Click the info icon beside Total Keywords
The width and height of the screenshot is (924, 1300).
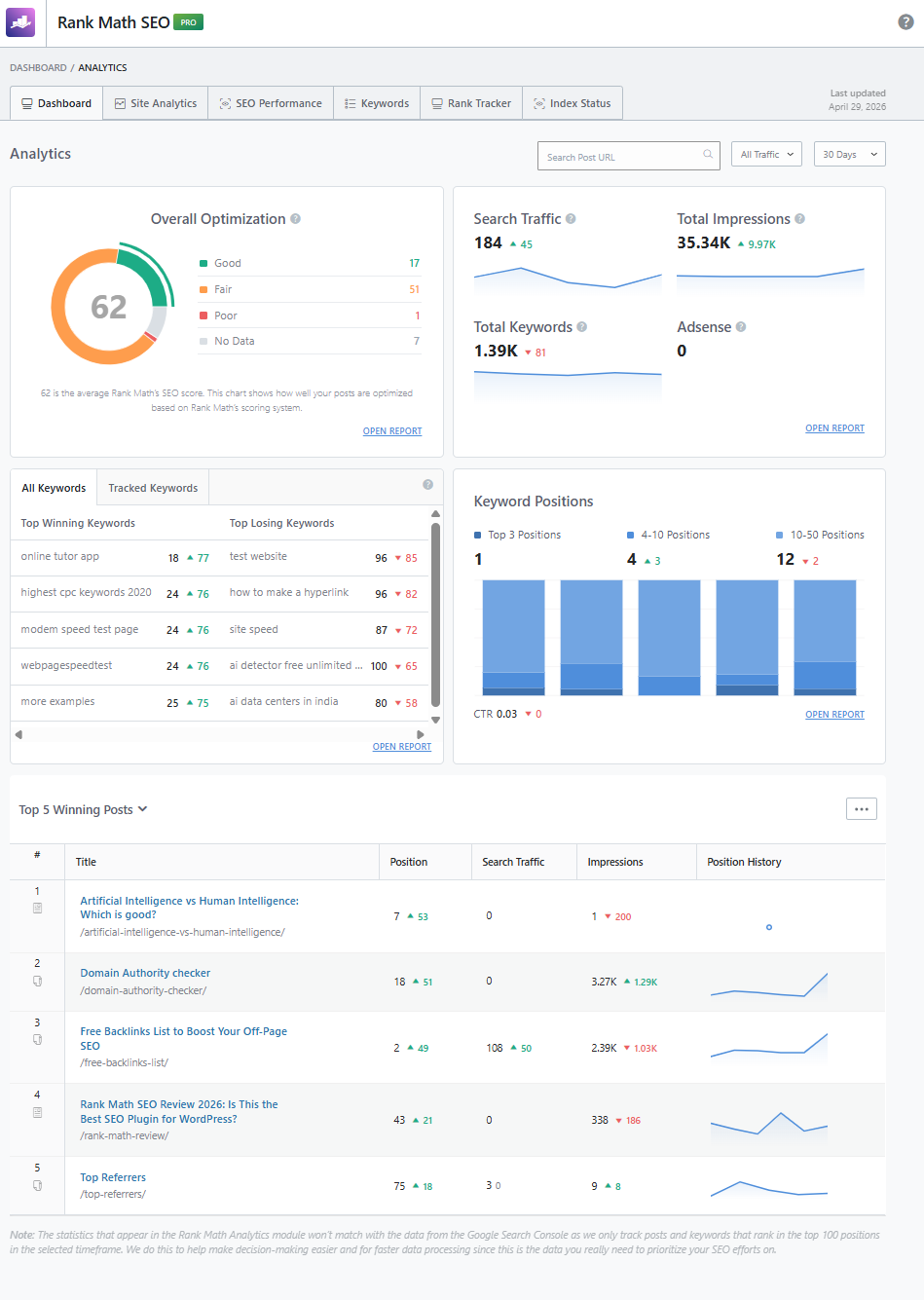[581, 327]
